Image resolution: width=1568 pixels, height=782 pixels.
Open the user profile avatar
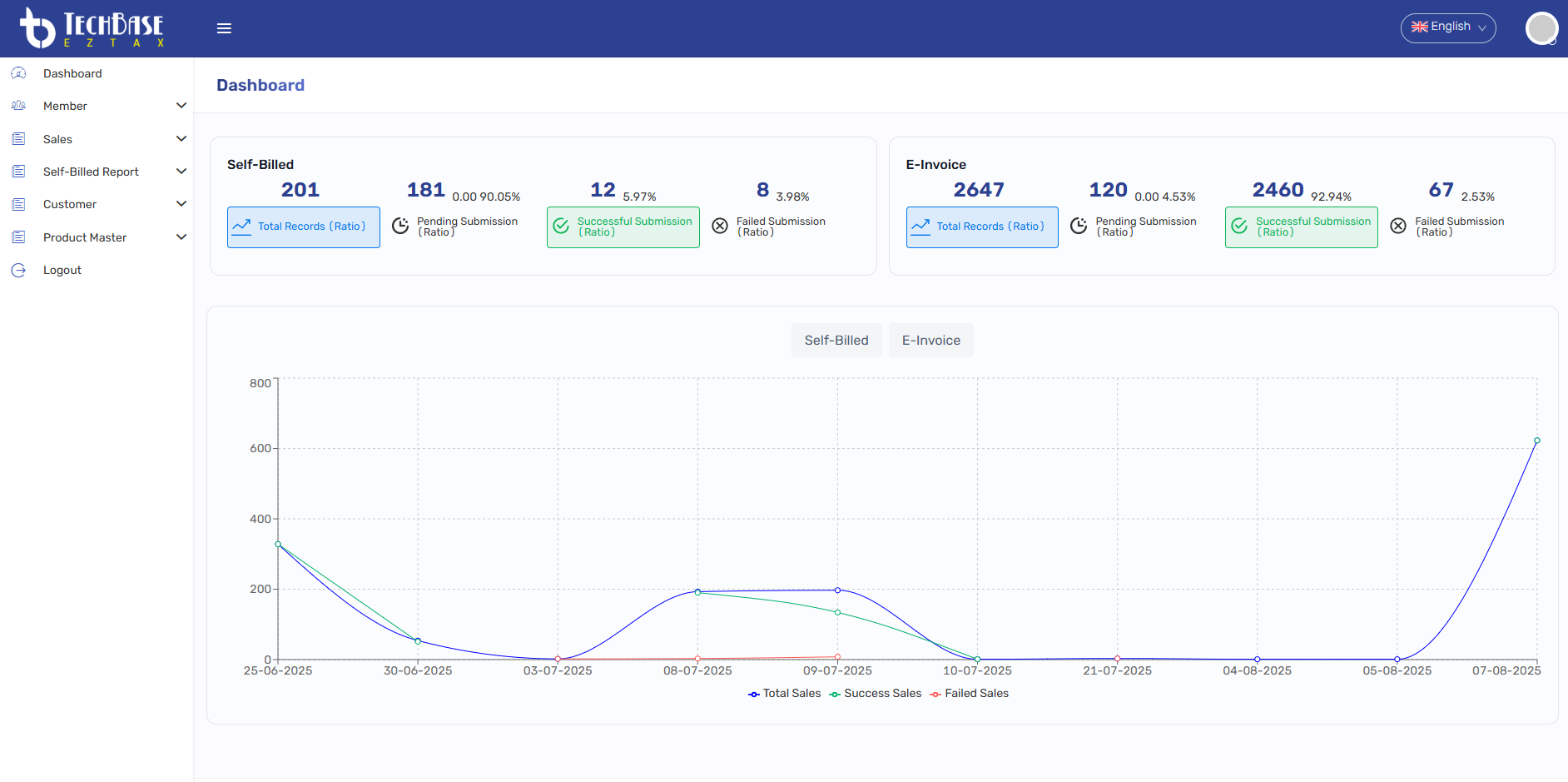tap(1541, 28)
